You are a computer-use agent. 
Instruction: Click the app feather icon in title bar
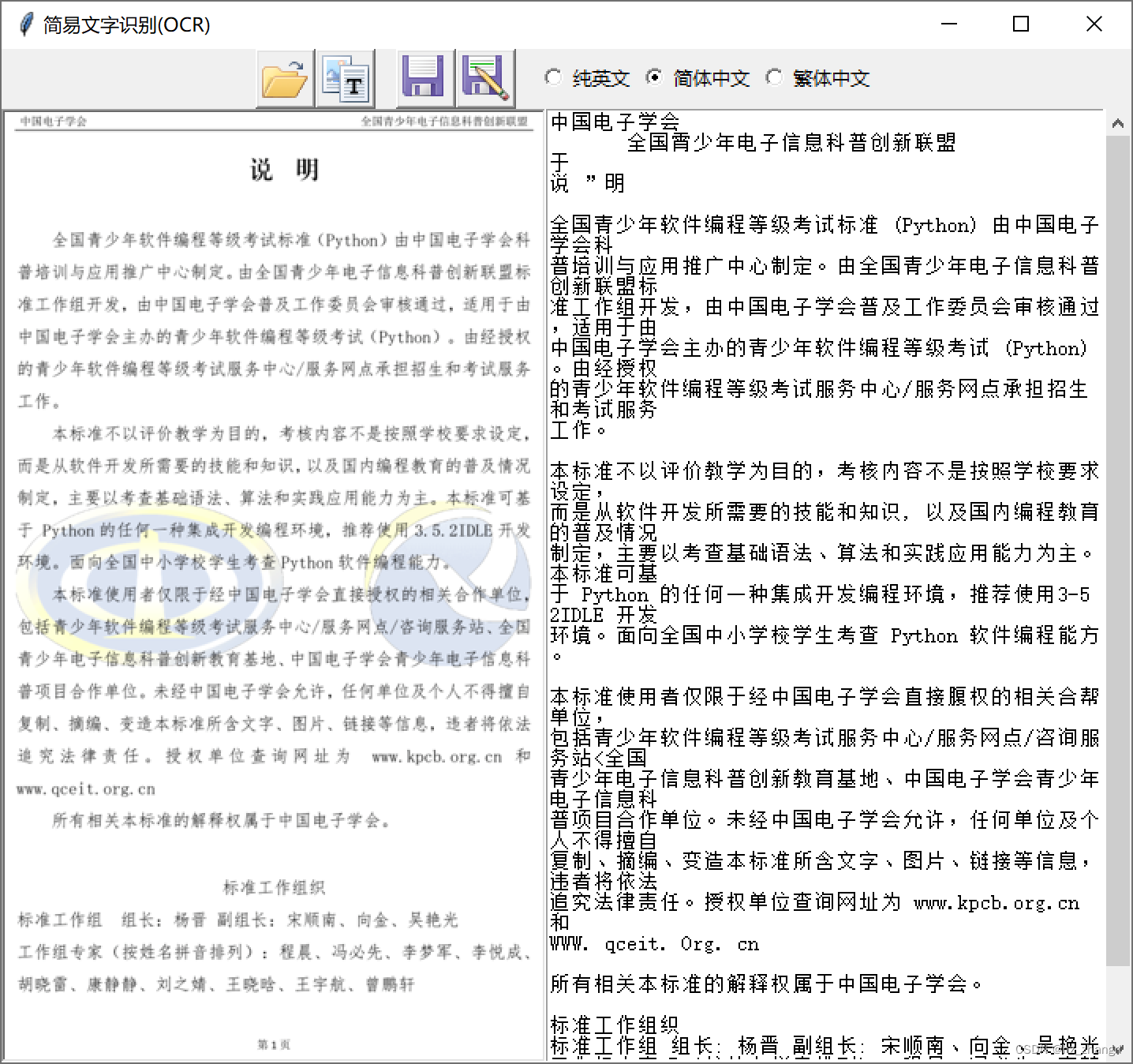(x=26, y=24)
